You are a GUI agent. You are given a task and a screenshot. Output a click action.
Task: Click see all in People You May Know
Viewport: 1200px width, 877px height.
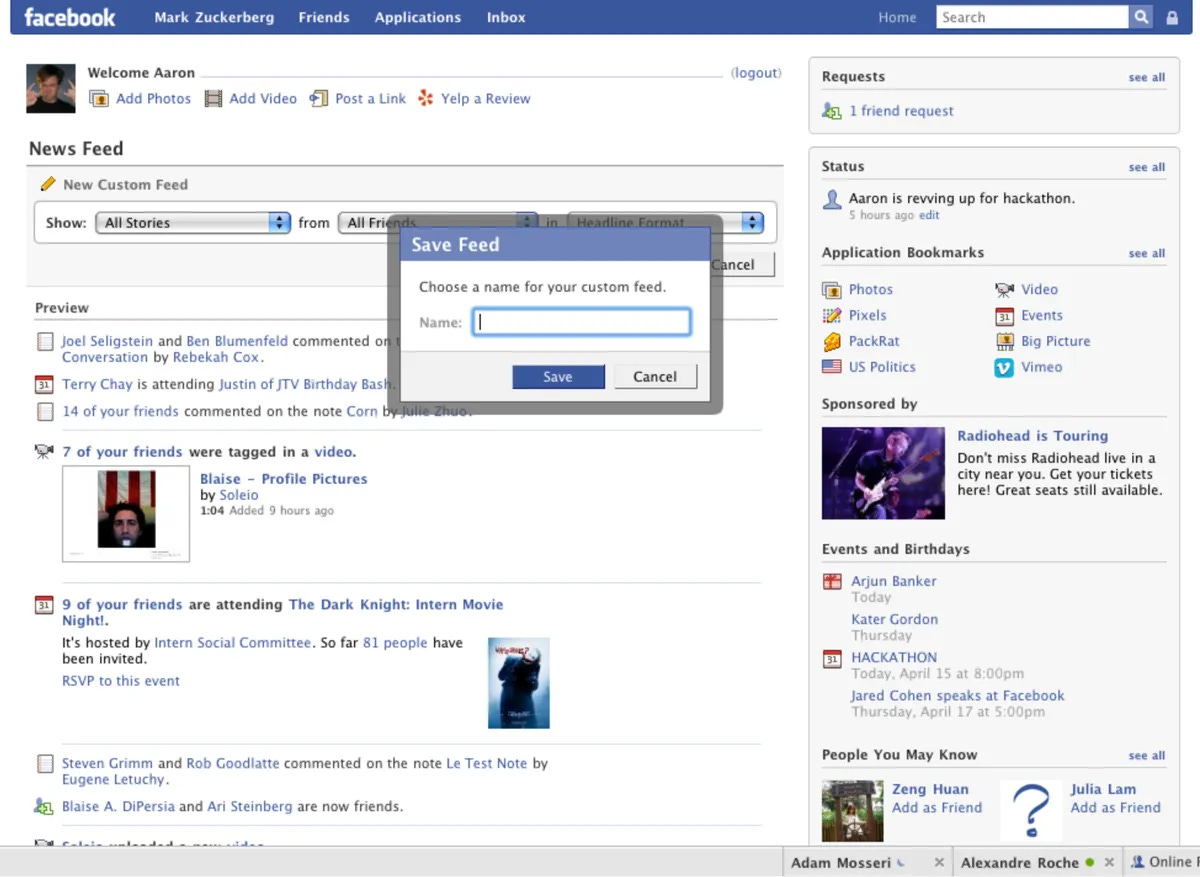click(1147, 755)
